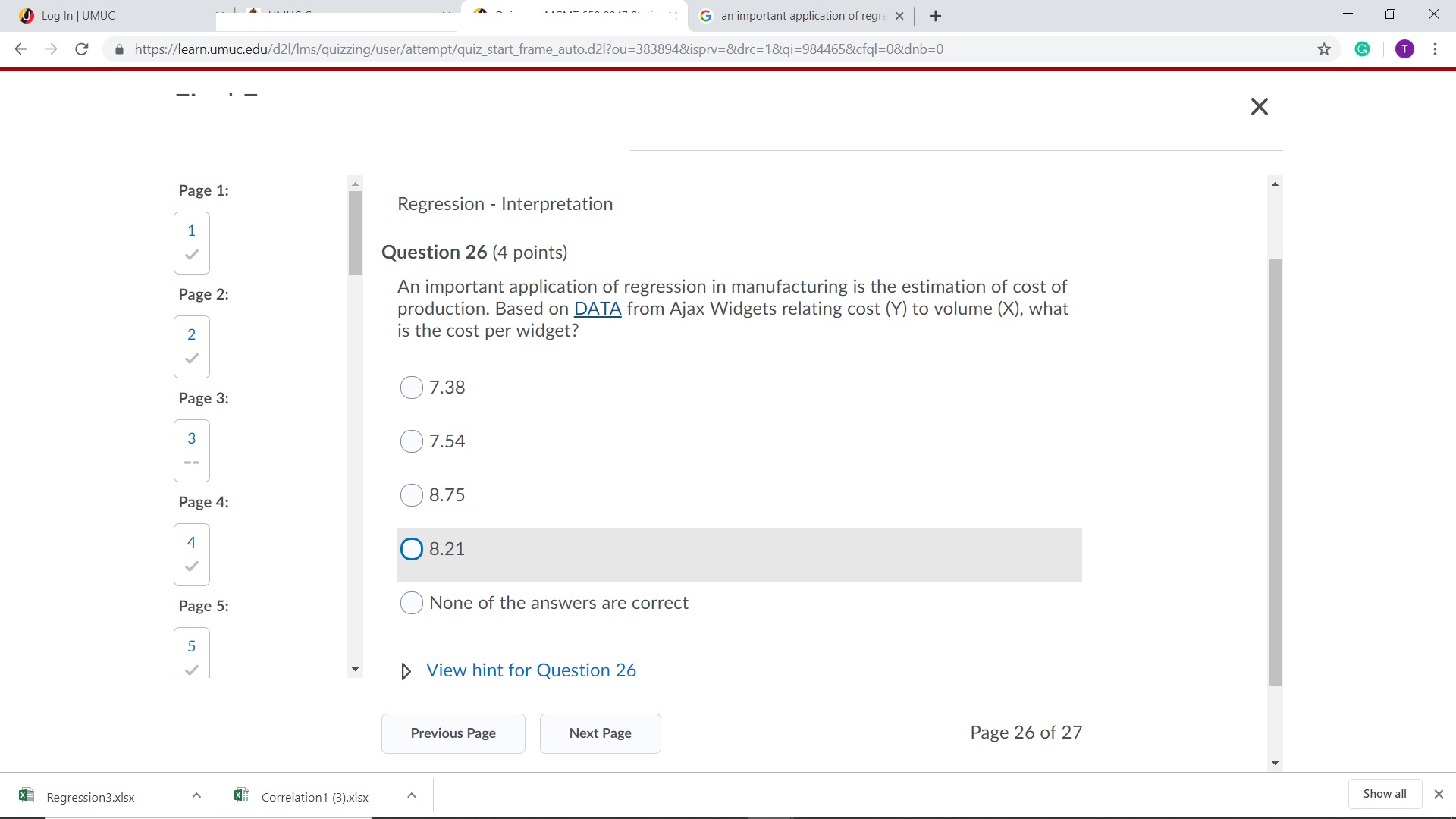Select the None of the answers correct option
1456x819 pixels.
(411, 602)
